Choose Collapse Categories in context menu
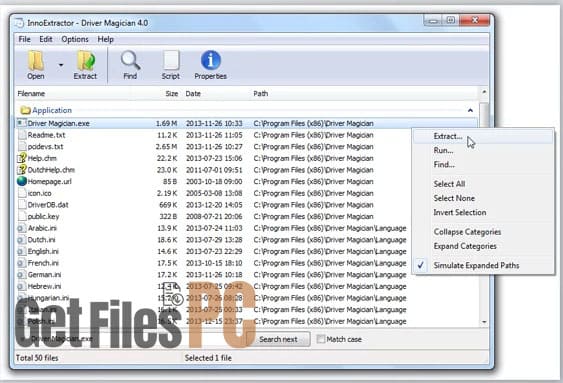The height and width of the screenshot is (383, 563). click(483, 232)
